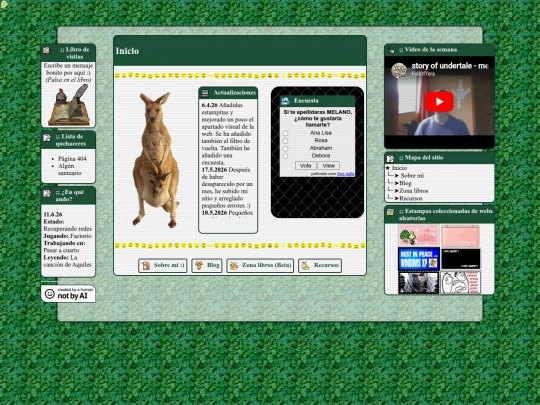The height and width of the screenshot is (405, 540).
Task: Open the guestbook book-and-quill image
Action: [x=69, y=105]
